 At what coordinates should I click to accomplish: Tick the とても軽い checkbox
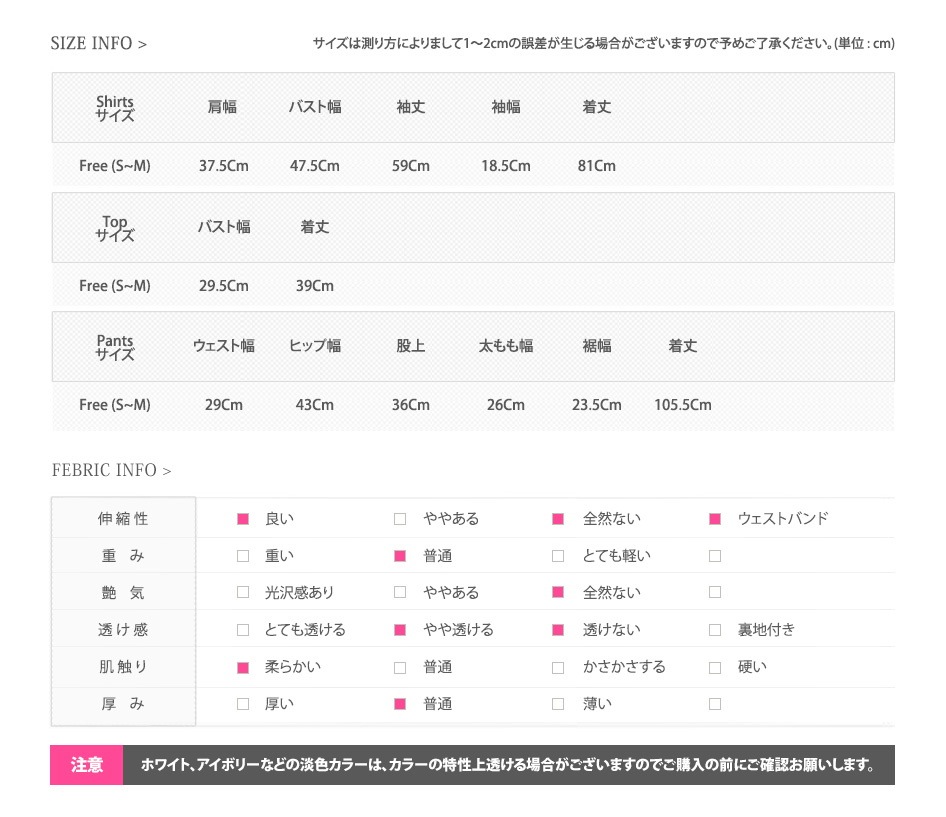coord(558,556)
